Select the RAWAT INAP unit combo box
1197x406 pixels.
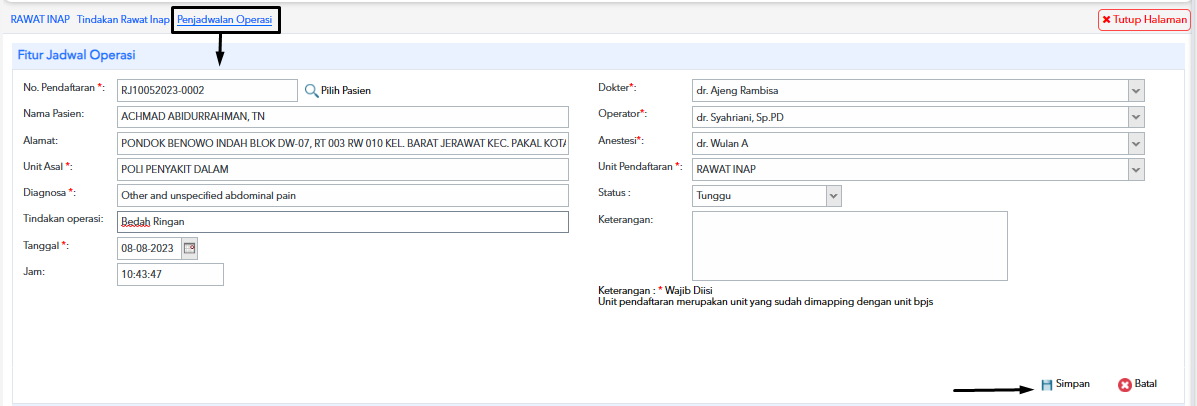(918, 169)
